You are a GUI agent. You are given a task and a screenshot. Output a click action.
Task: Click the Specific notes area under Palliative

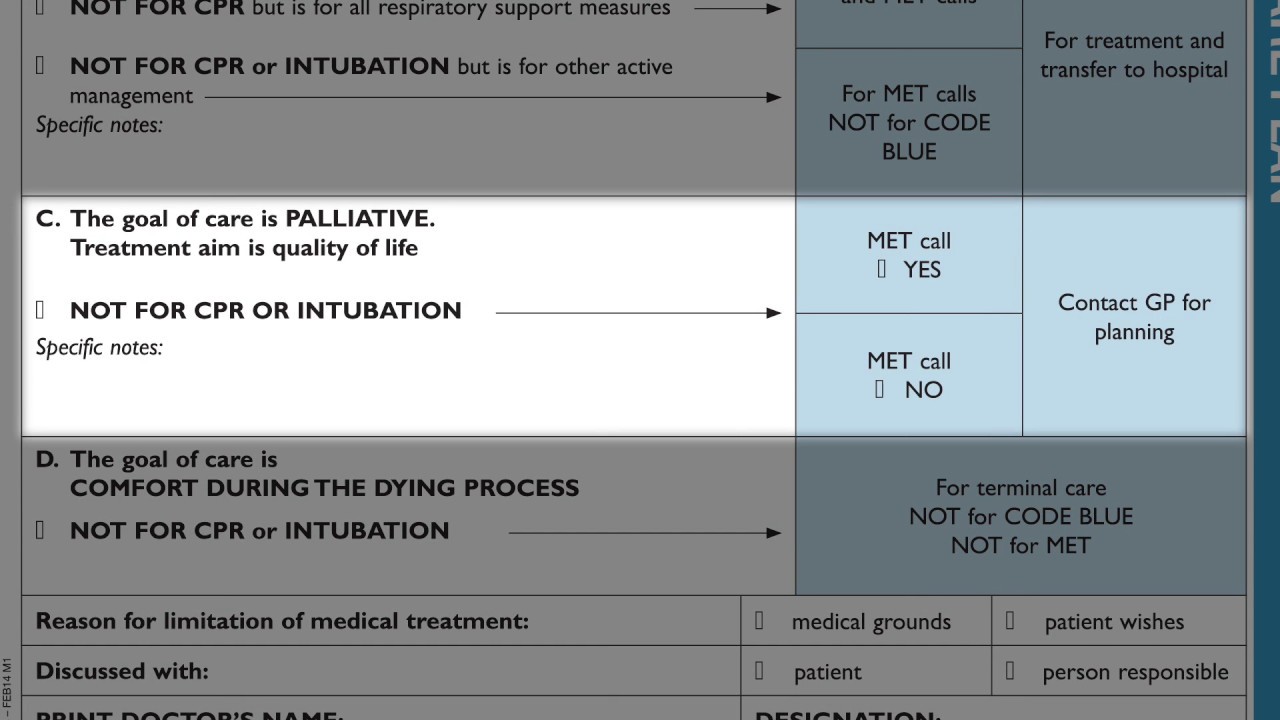[x=408, y=385]
